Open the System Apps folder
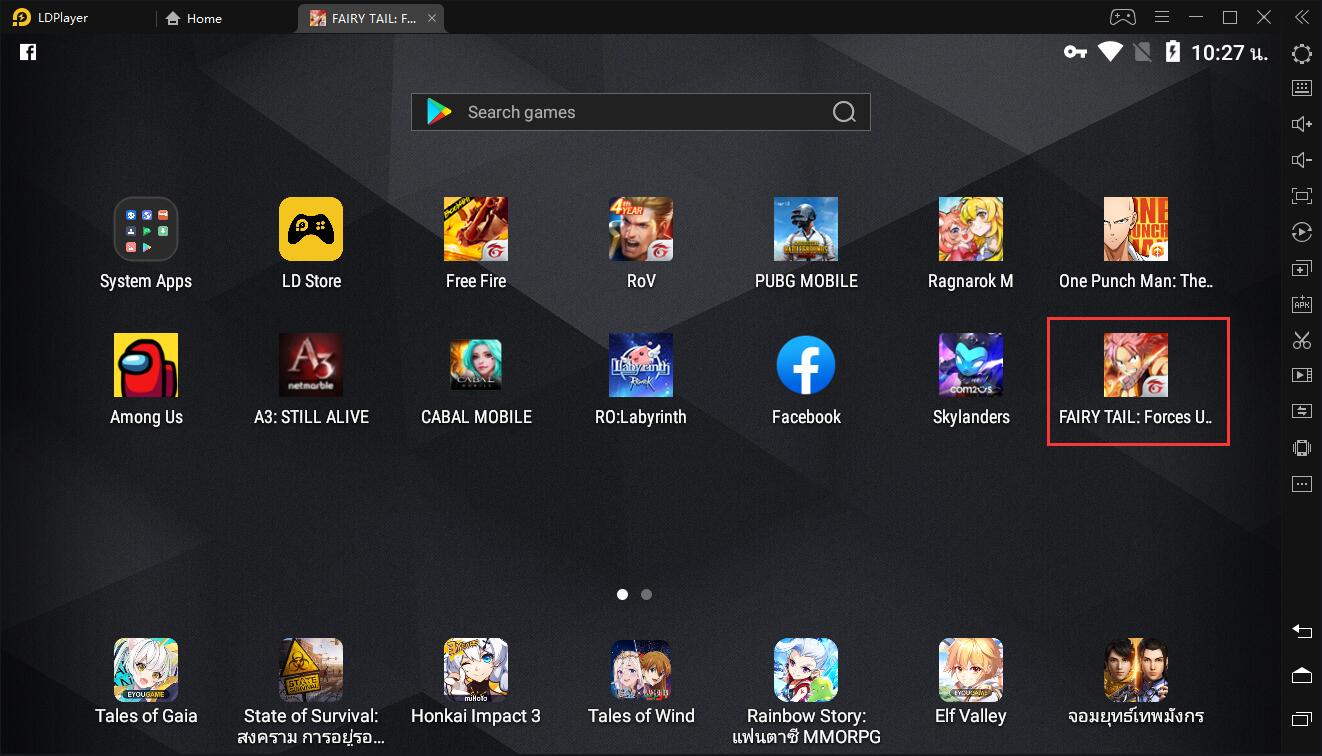The height and width of the screenshot is (756, 1322). pyautogui.click(x=146, y=229)
